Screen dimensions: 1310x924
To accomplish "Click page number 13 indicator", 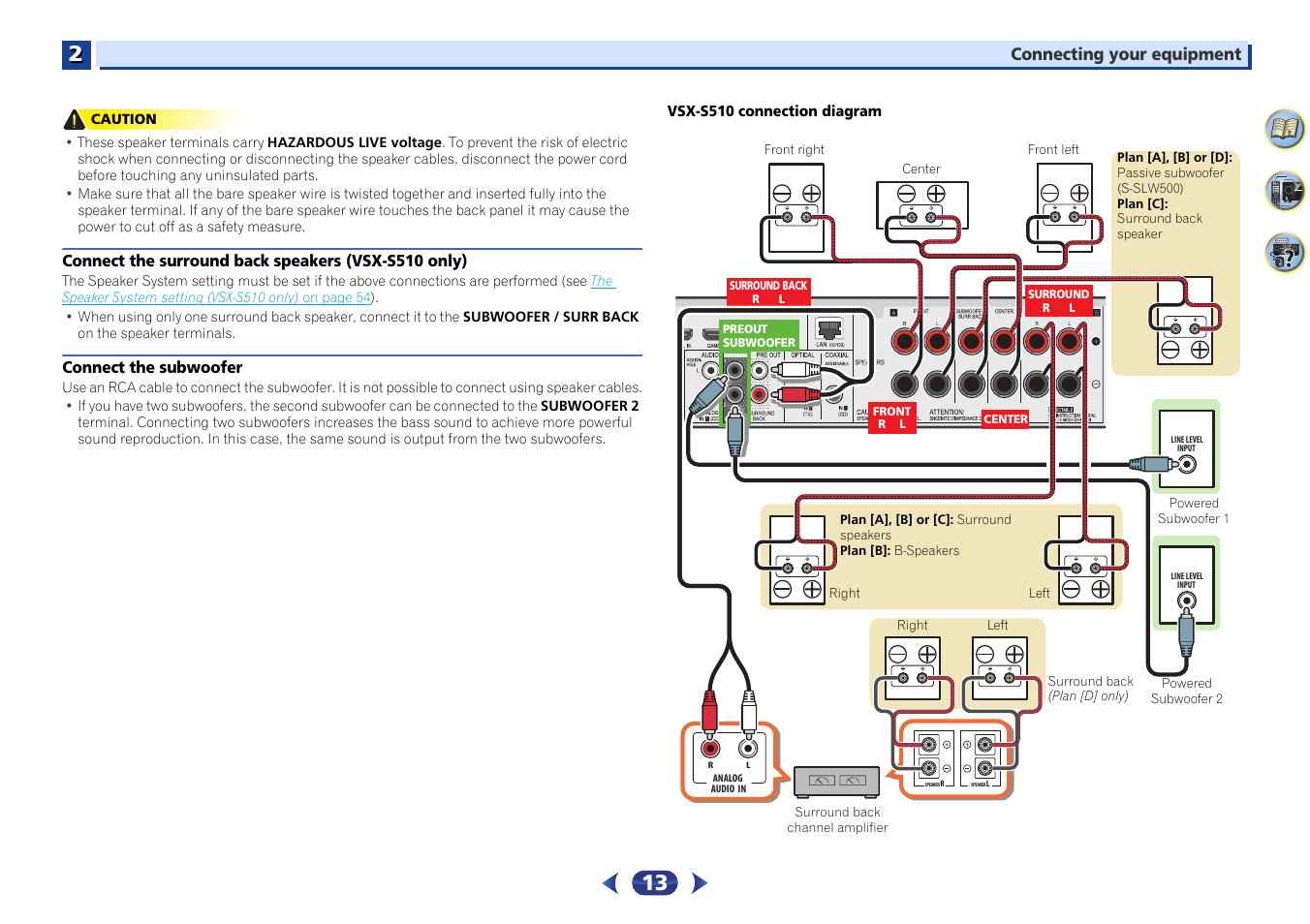I will 655,882.
